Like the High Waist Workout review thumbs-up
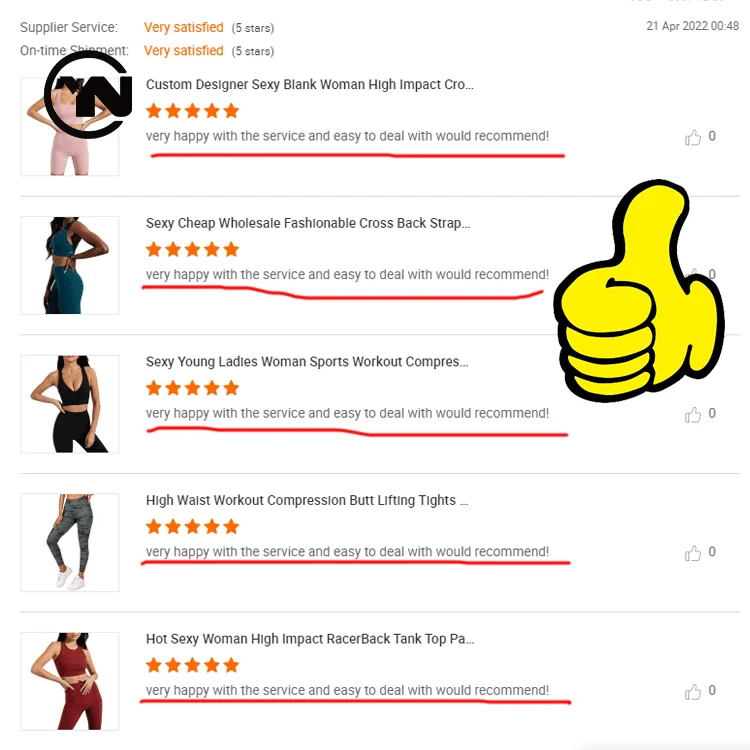Viewport: 750px width, 750px height. pos(693,553)
